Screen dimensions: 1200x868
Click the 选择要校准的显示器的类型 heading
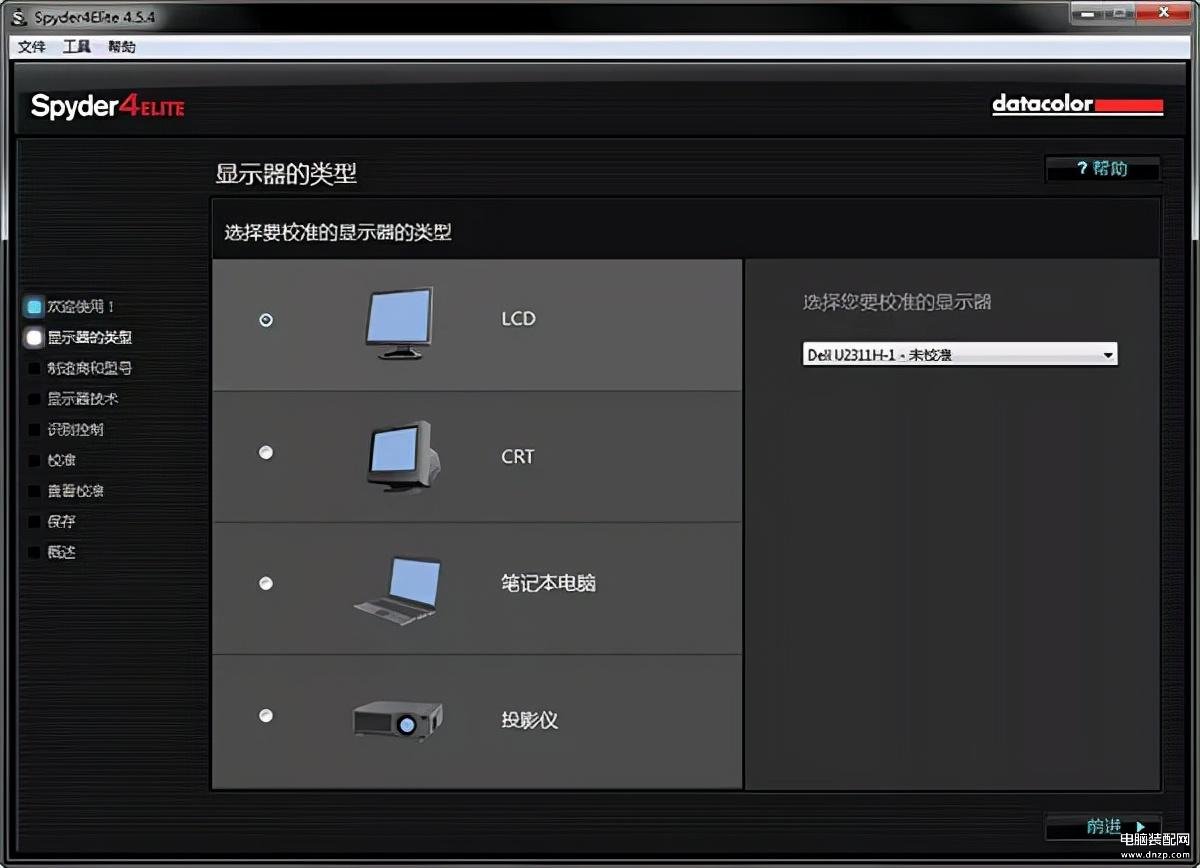pyautogui.click(x=338, y=233)
